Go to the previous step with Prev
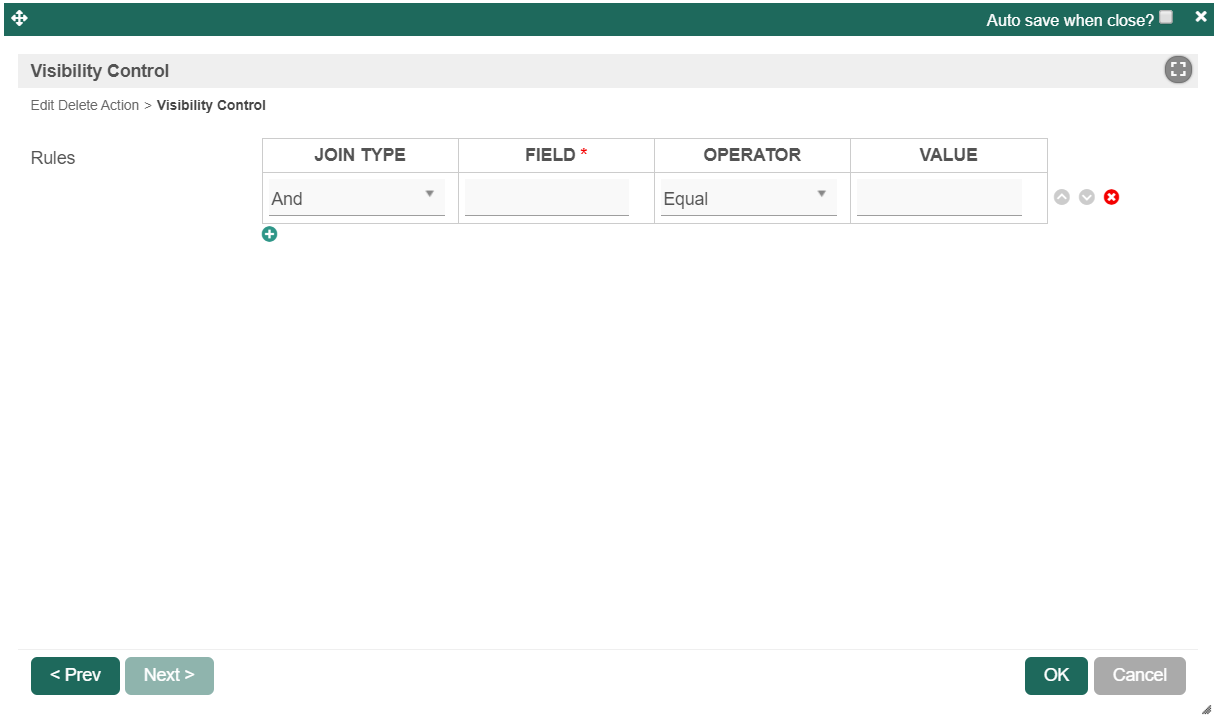1214x719 pixels. tap(75, 675)
